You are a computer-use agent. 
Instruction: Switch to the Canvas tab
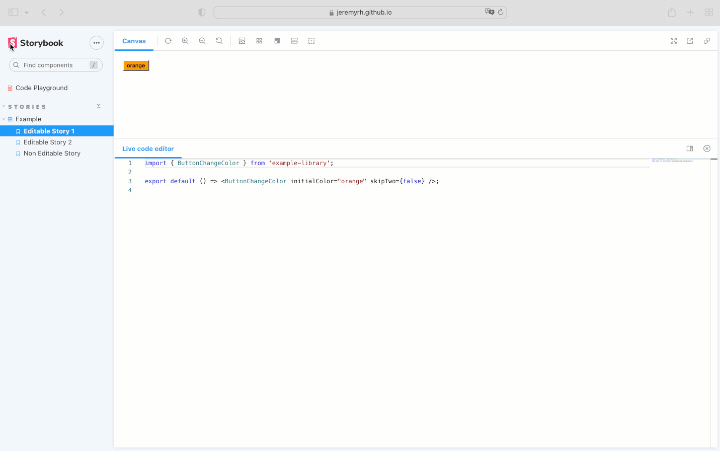click(x=134, y=41)
